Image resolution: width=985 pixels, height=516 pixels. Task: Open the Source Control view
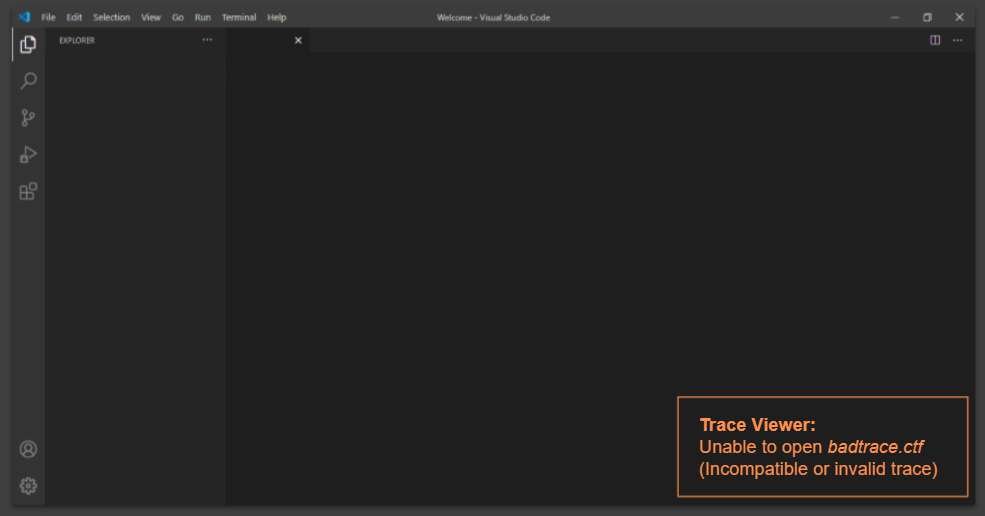pos(28,118)
